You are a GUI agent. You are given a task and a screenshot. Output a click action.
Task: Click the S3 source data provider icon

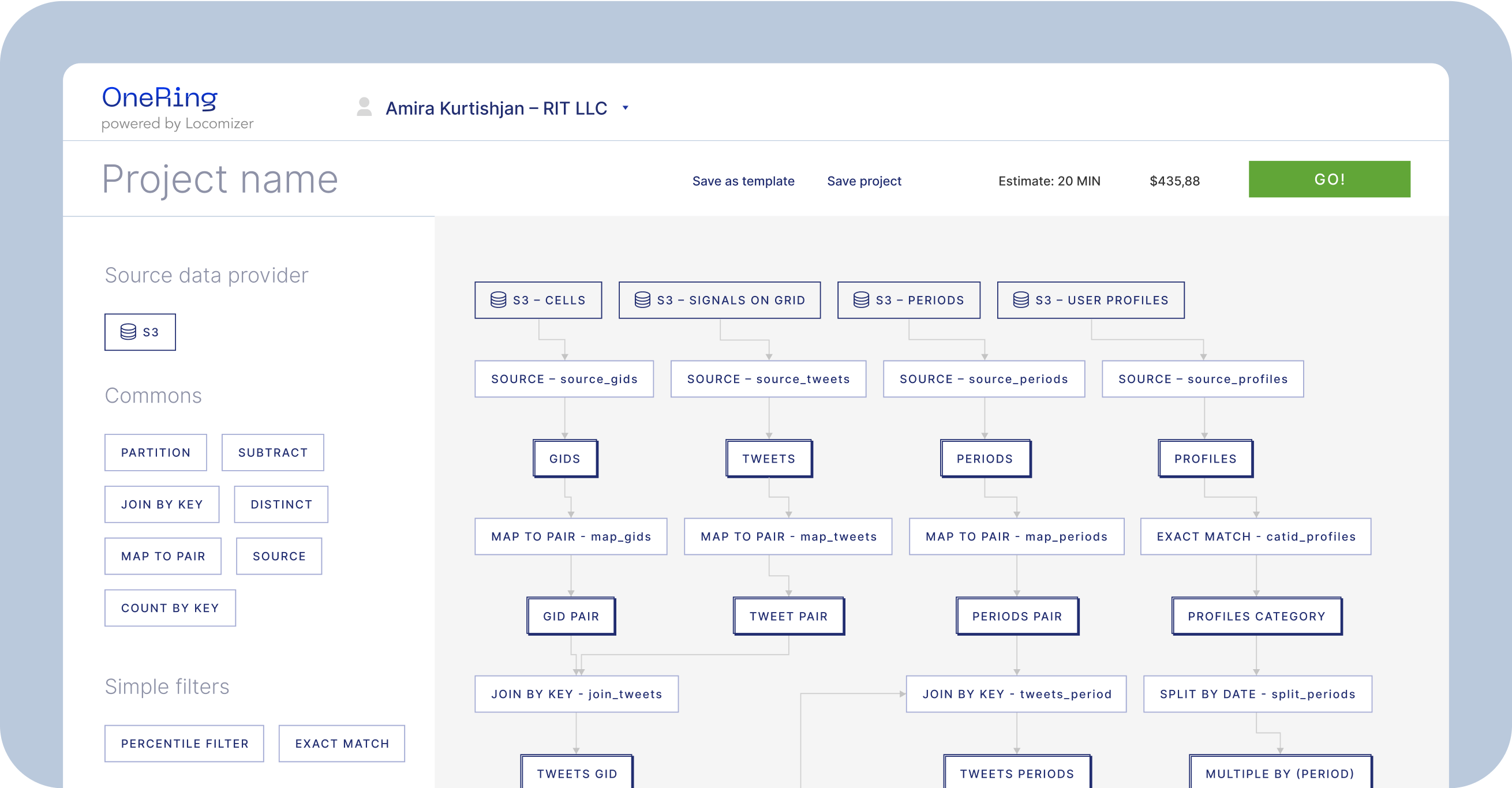[x=128, y=332]
